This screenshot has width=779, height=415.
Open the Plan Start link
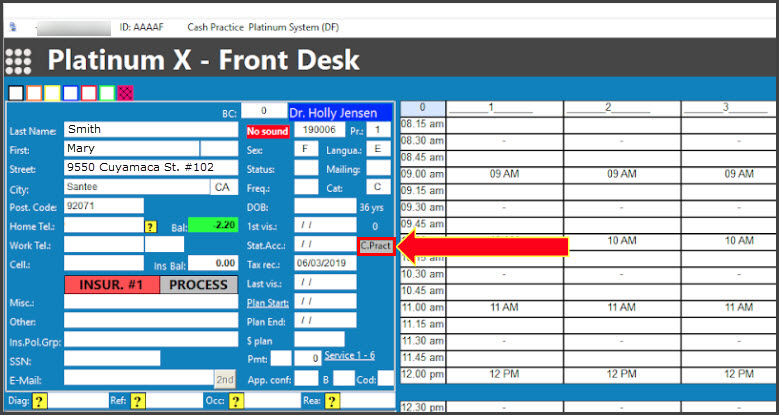pyautogui.click(x=266, y=303)
